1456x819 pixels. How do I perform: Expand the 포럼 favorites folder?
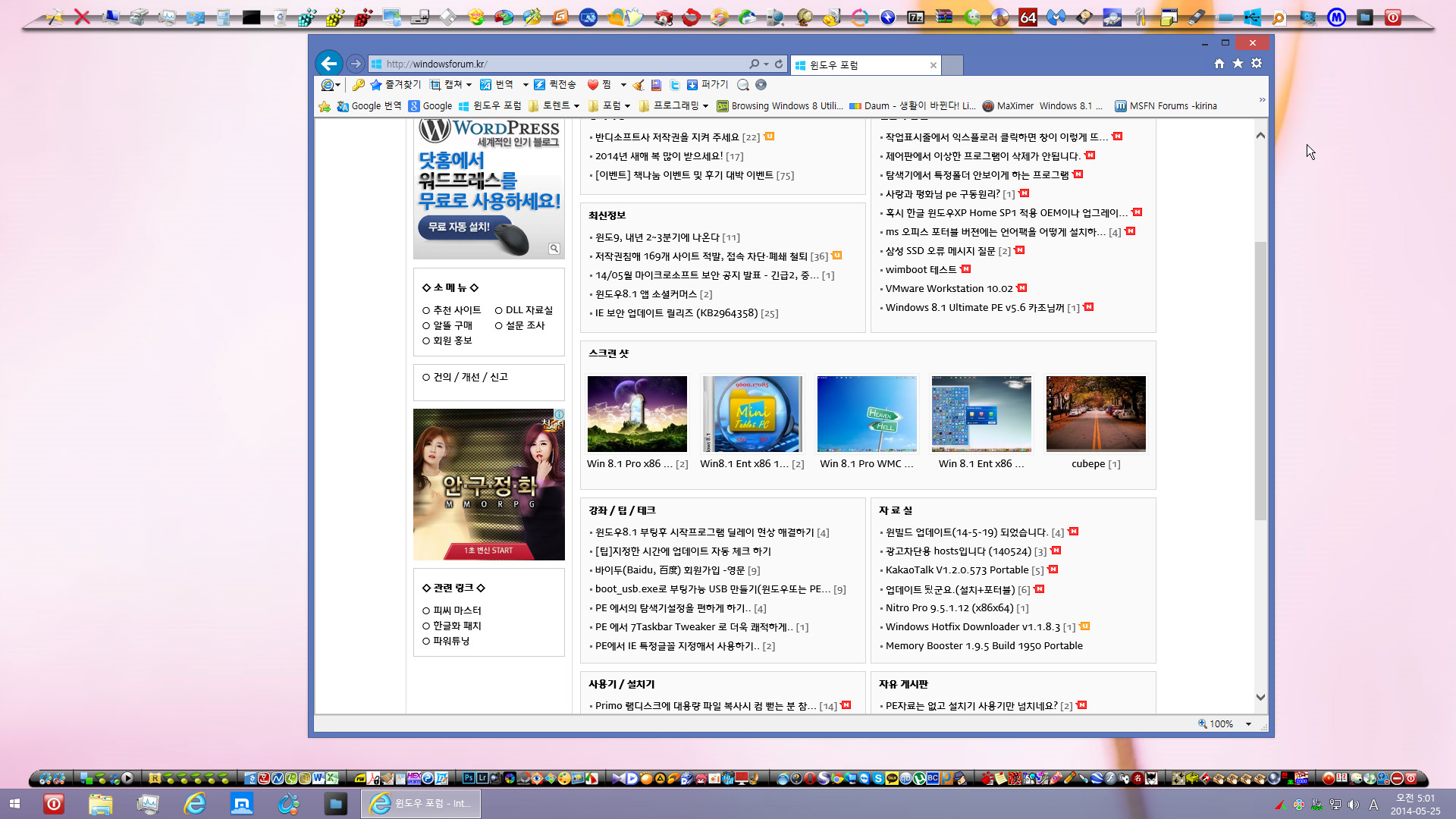609,106
